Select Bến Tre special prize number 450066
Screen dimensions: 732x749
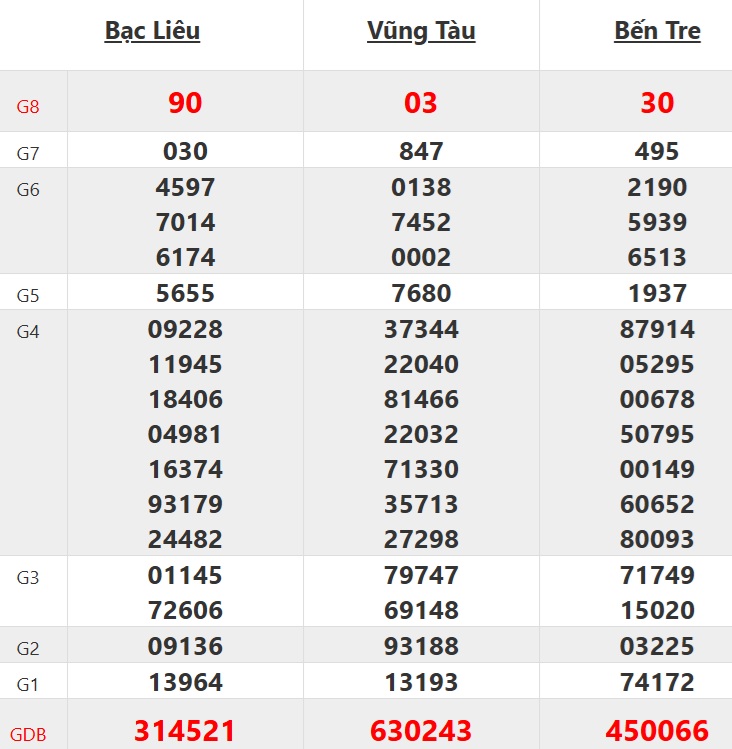[657, 731]
